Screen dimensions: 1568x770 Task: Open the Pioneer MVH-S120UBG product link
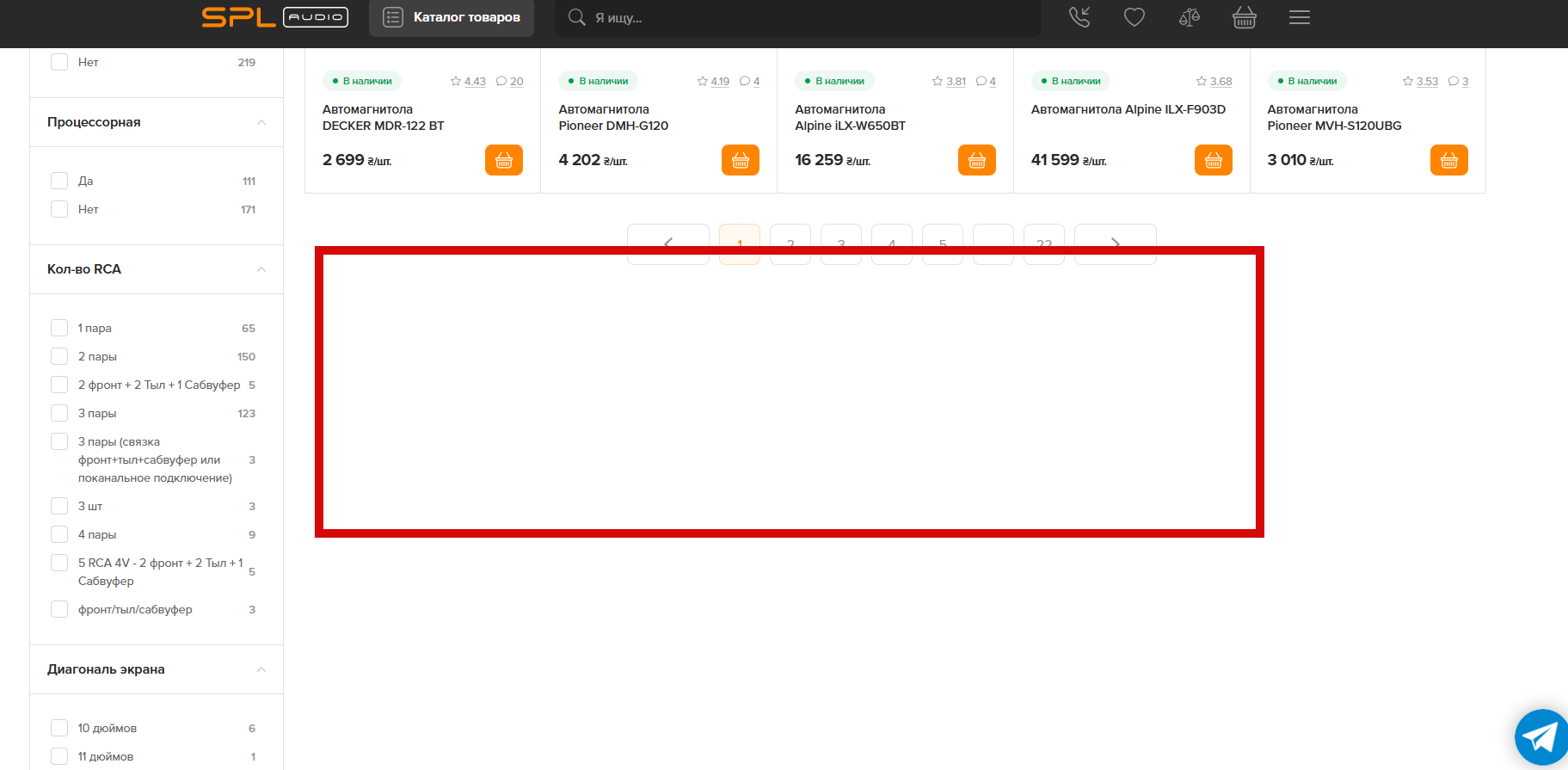pos(1334,118)
